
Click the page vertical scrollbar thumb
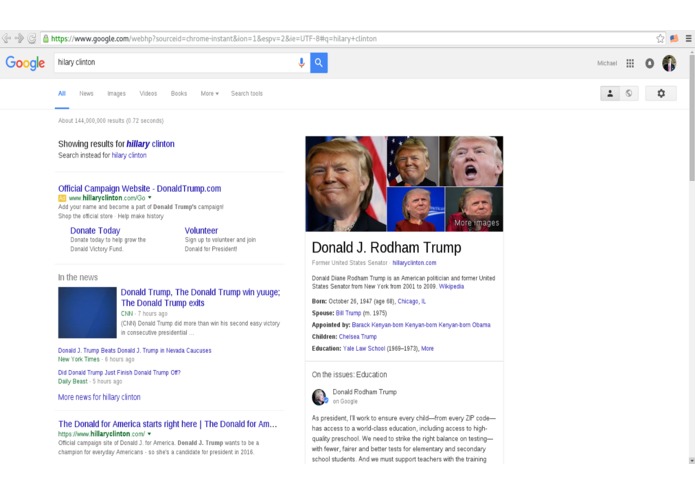coord(691,117)
